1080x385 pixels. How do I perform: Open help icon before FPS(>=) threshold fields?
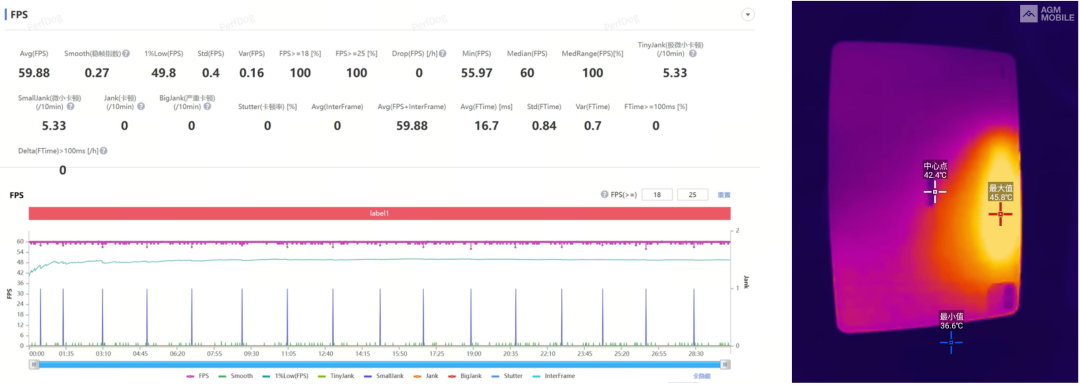coord(604,195)
